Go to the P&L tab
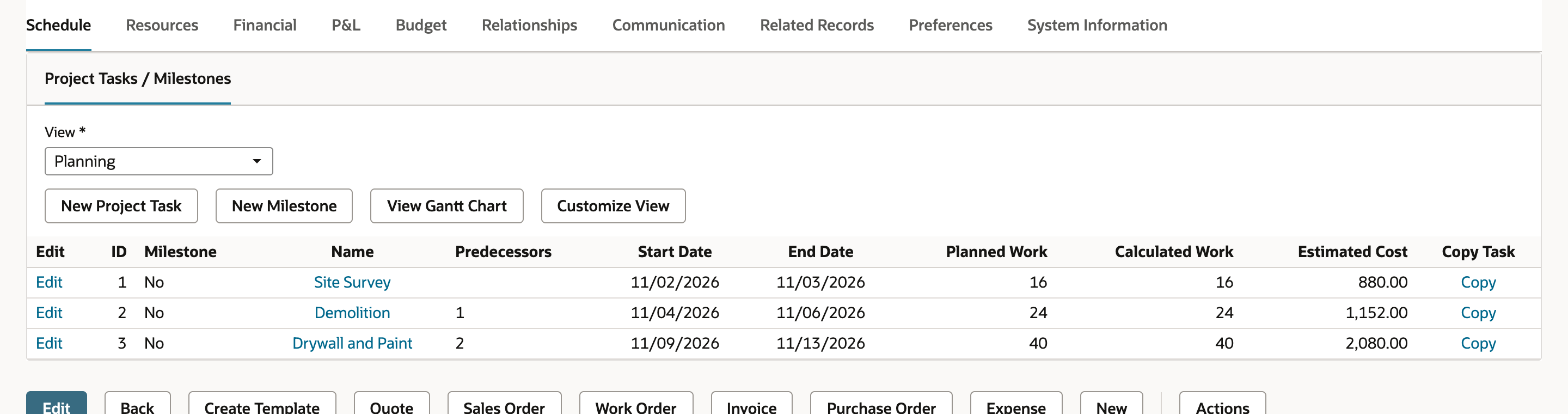Viewport: 1568px width, 414px height. click(346, 25)
